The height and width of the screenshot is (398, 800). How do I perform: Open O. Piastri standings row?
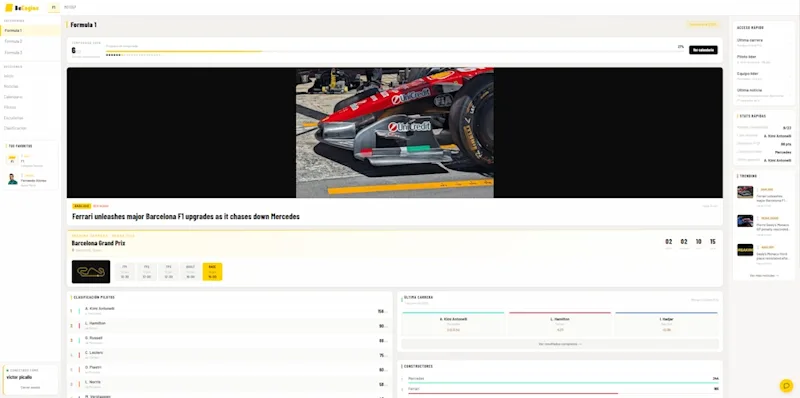[230, 369]
